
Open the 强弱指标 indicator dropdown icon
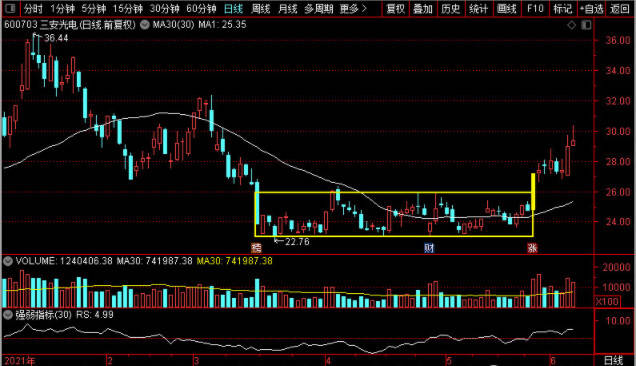pyautogui.click(x=8, y=314)
